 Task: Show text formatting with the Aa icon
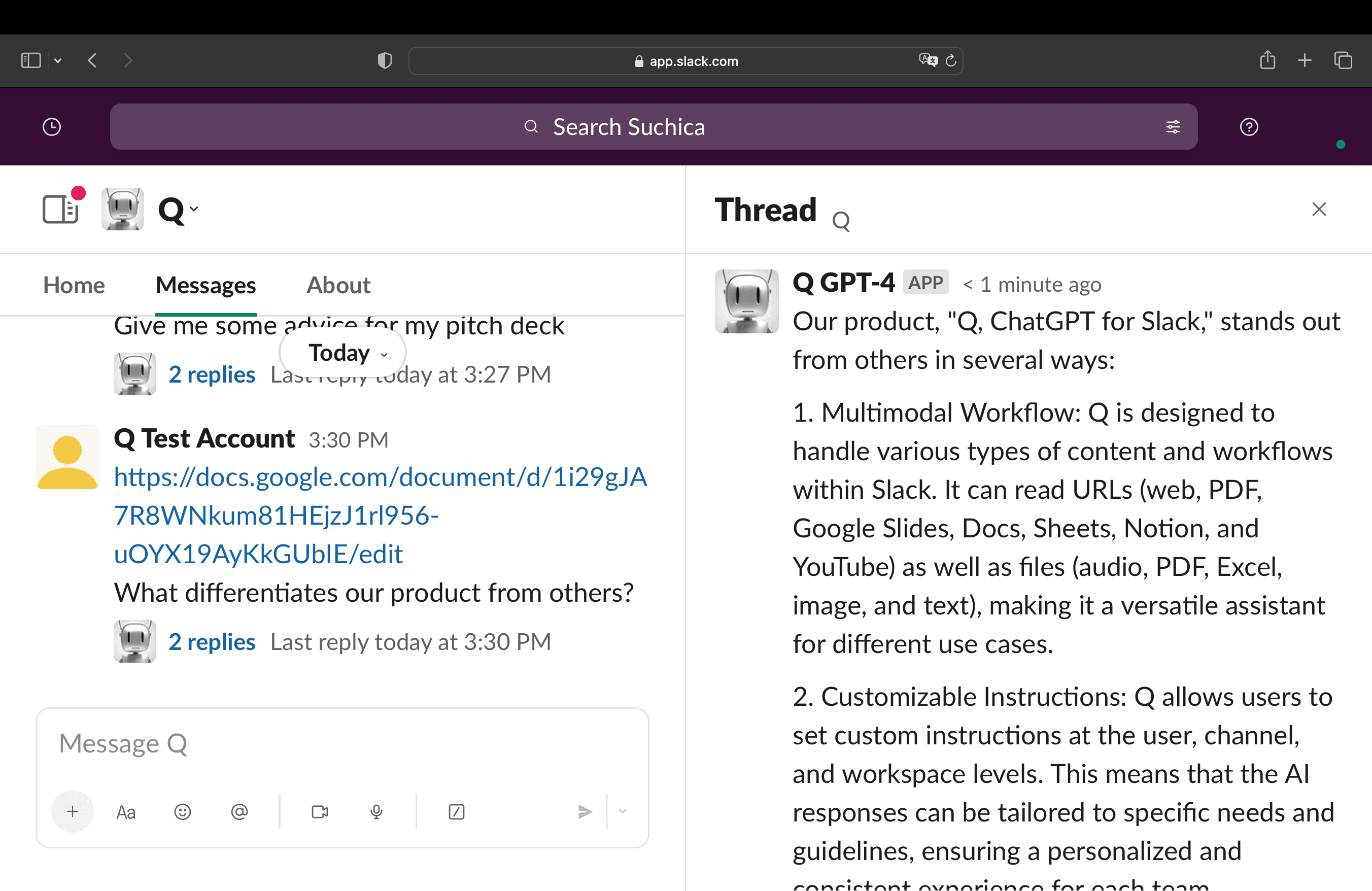[x=126, y=811]
